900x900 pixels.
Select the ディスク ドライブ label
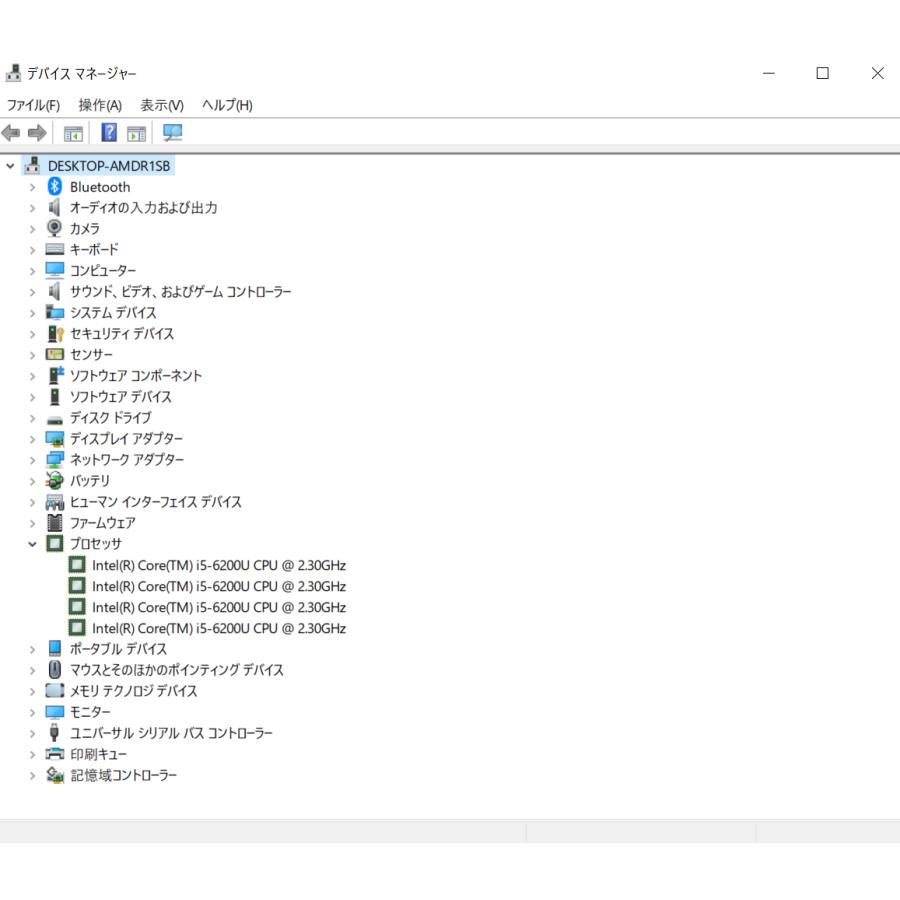click(111, 418)
